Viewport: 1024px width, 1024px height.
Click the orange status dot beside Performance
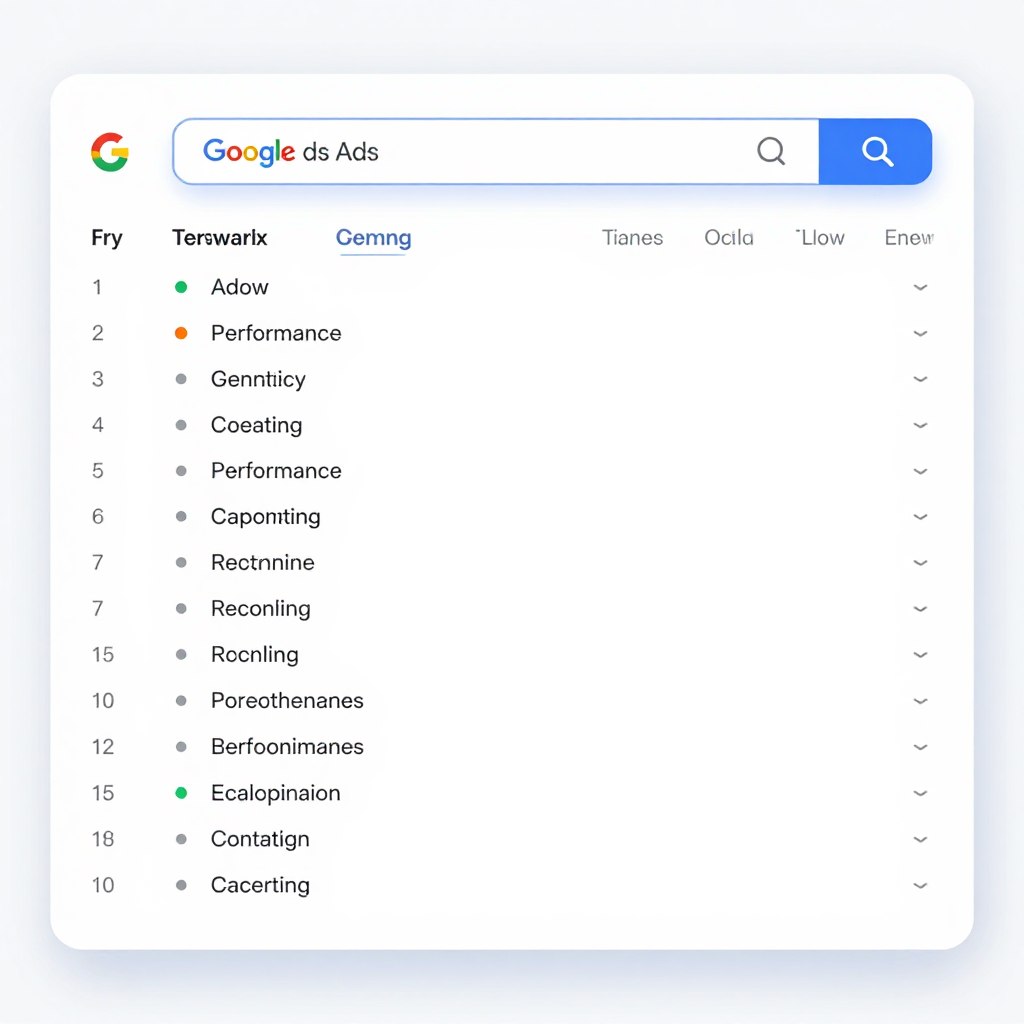pyautogui.click(x=181, y=333)
